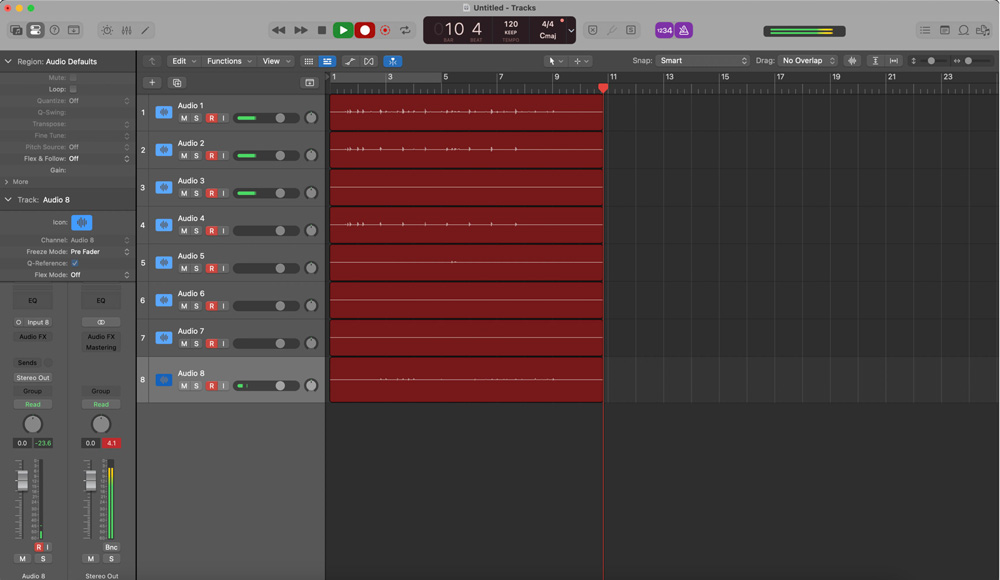Viewport: 1000px width, 580px height.
Task: Expand the More section in Region inspector
Action: tap(17, 182)
